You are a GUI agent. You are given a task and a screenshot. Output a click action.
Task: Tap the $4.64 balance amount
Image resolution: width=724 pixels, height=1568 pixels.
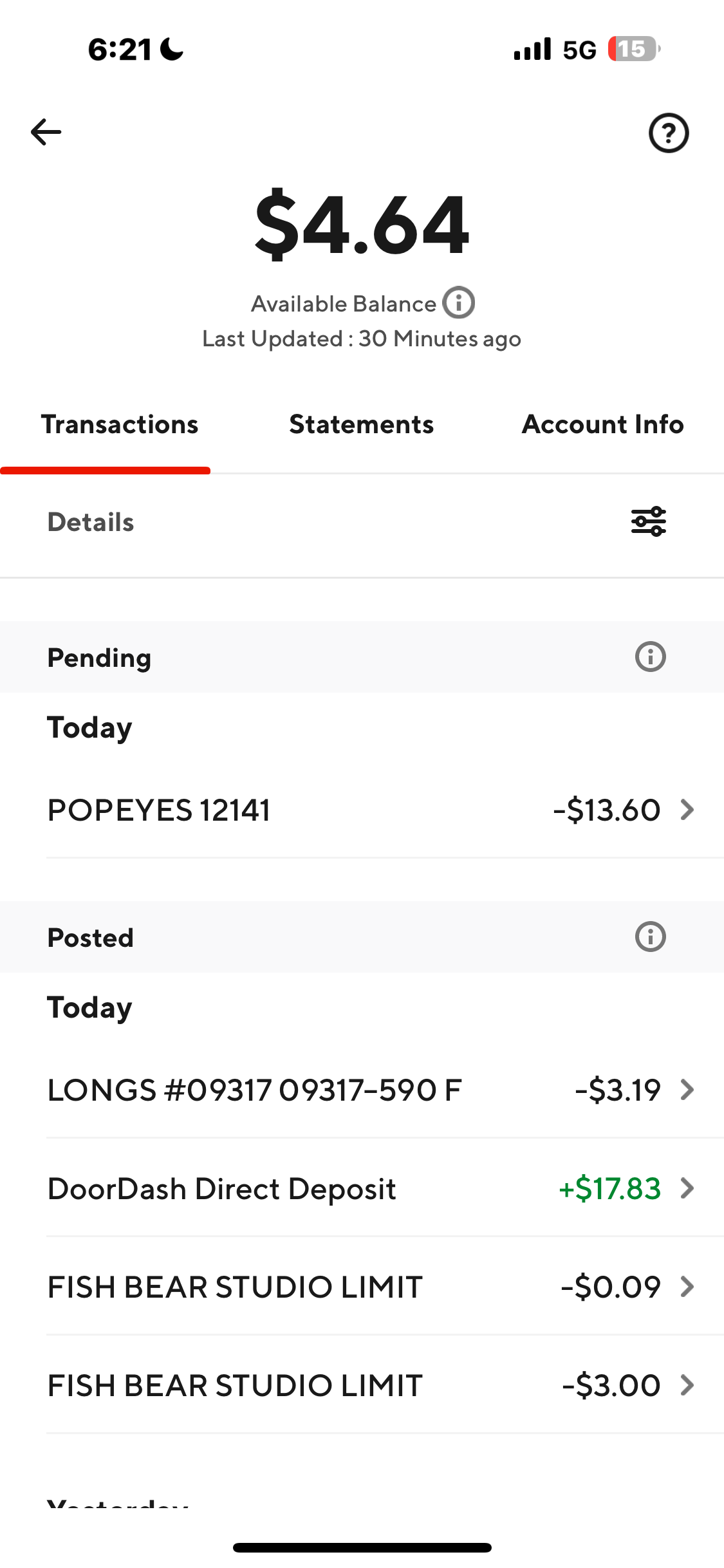[x=362, y=225]
